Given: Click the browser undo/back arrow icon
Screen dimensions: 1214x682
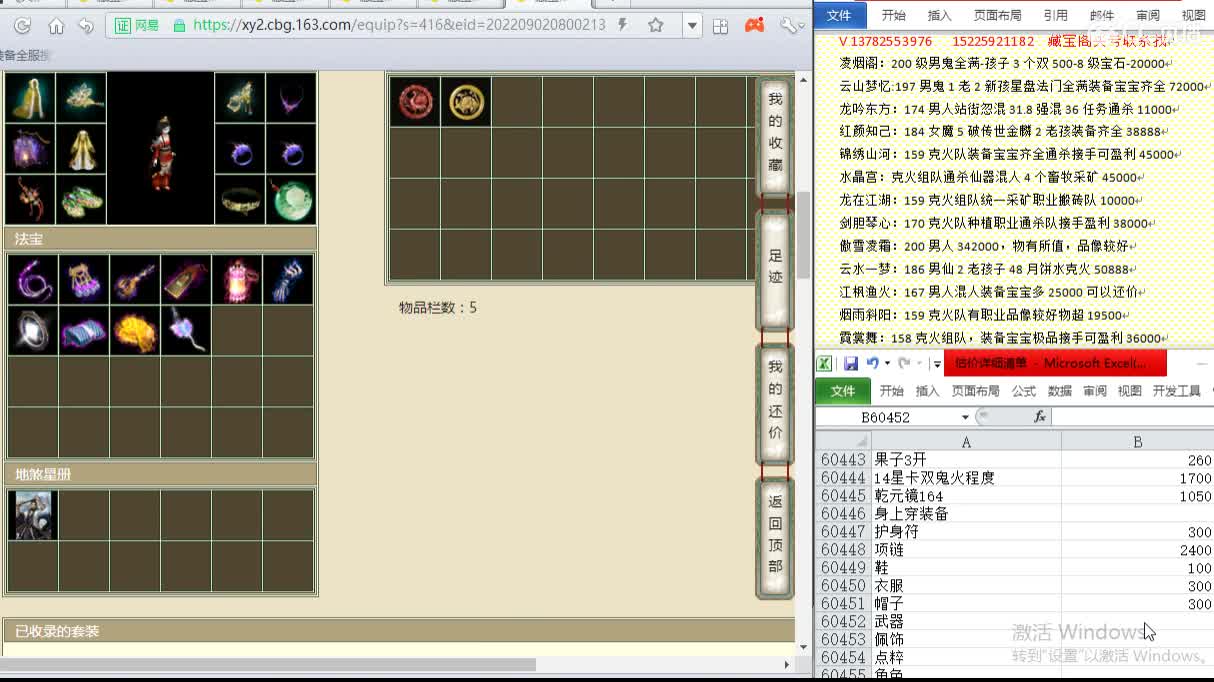Looking at the screenshot, I should pyautogui.click(x=86, y=26).
